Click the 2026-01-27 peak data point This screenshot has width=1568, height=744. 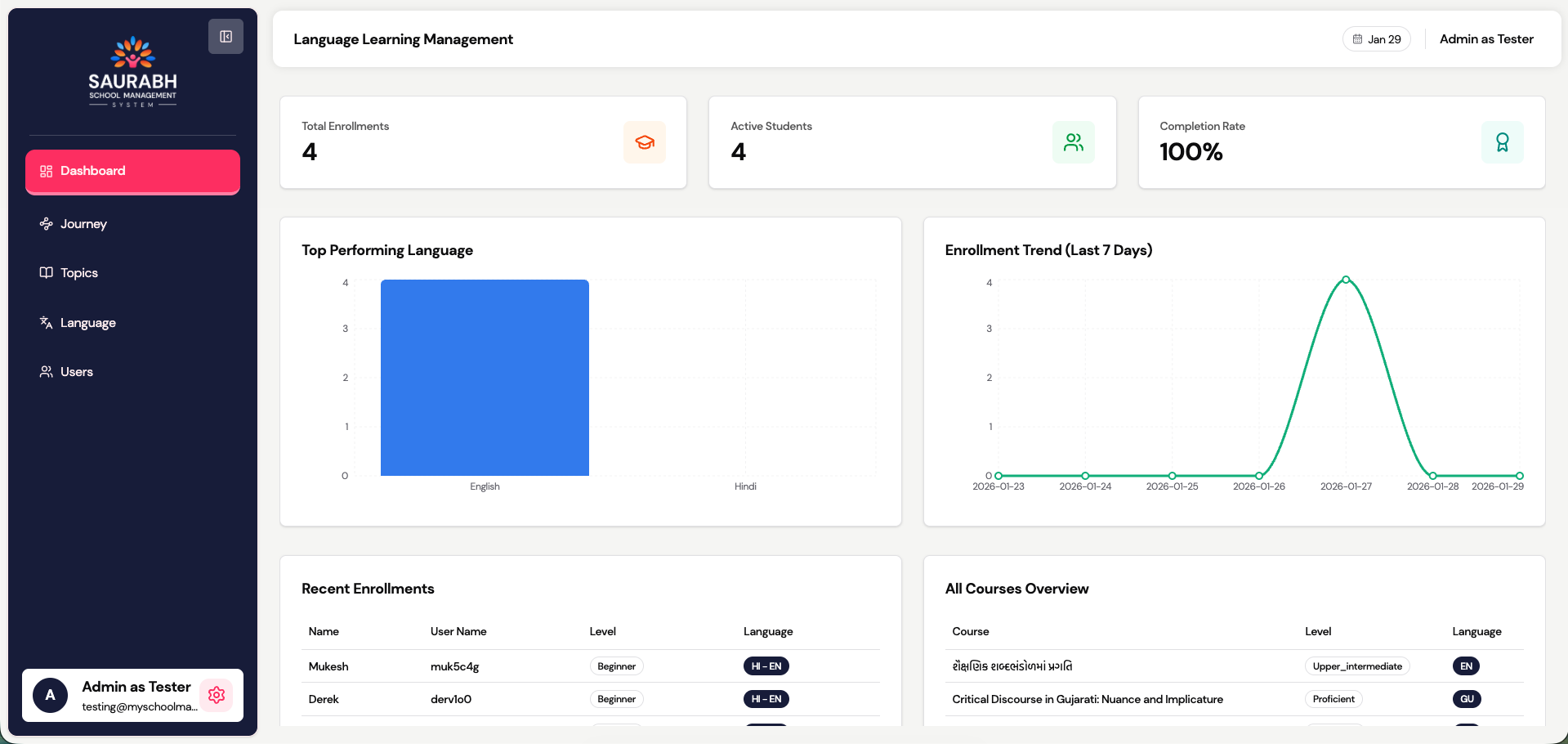pos(1346,280)
